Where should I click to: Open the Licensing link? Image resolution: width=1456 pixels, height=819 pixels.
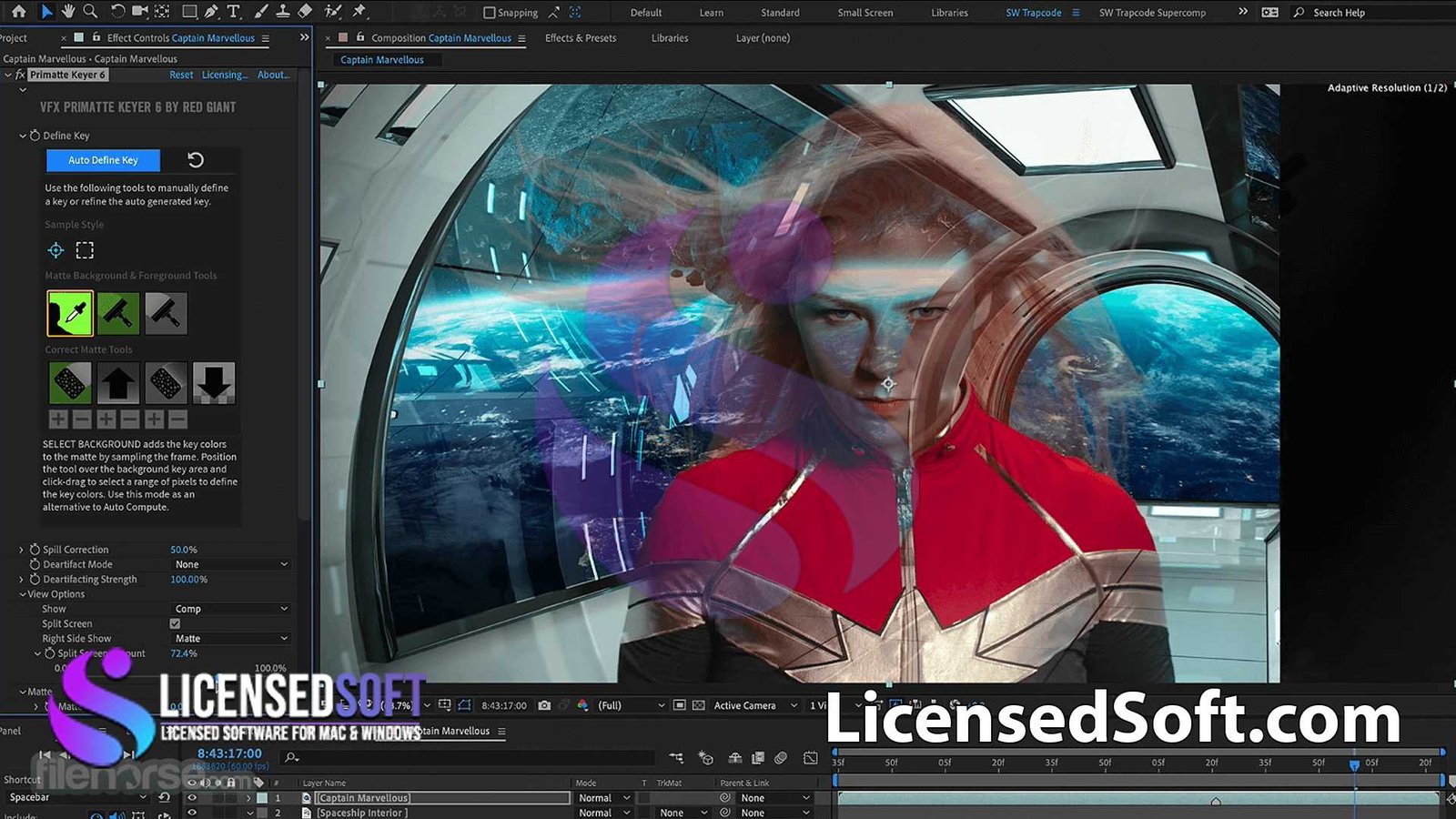tap(224, 75)
